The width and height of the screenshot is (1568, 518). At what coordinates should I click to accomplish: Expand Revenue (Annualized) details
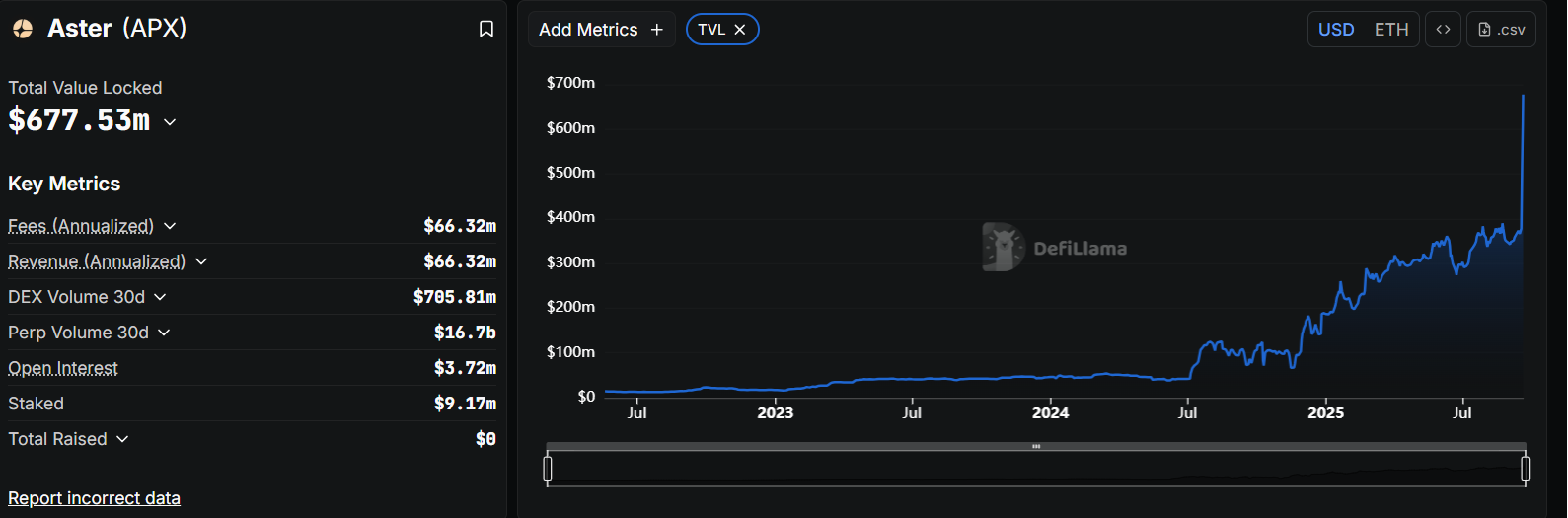click(201, 261)
